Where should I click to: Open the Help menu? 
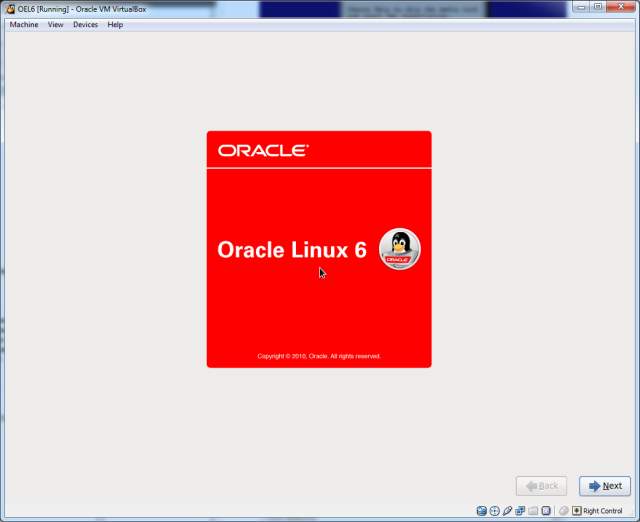115,25
